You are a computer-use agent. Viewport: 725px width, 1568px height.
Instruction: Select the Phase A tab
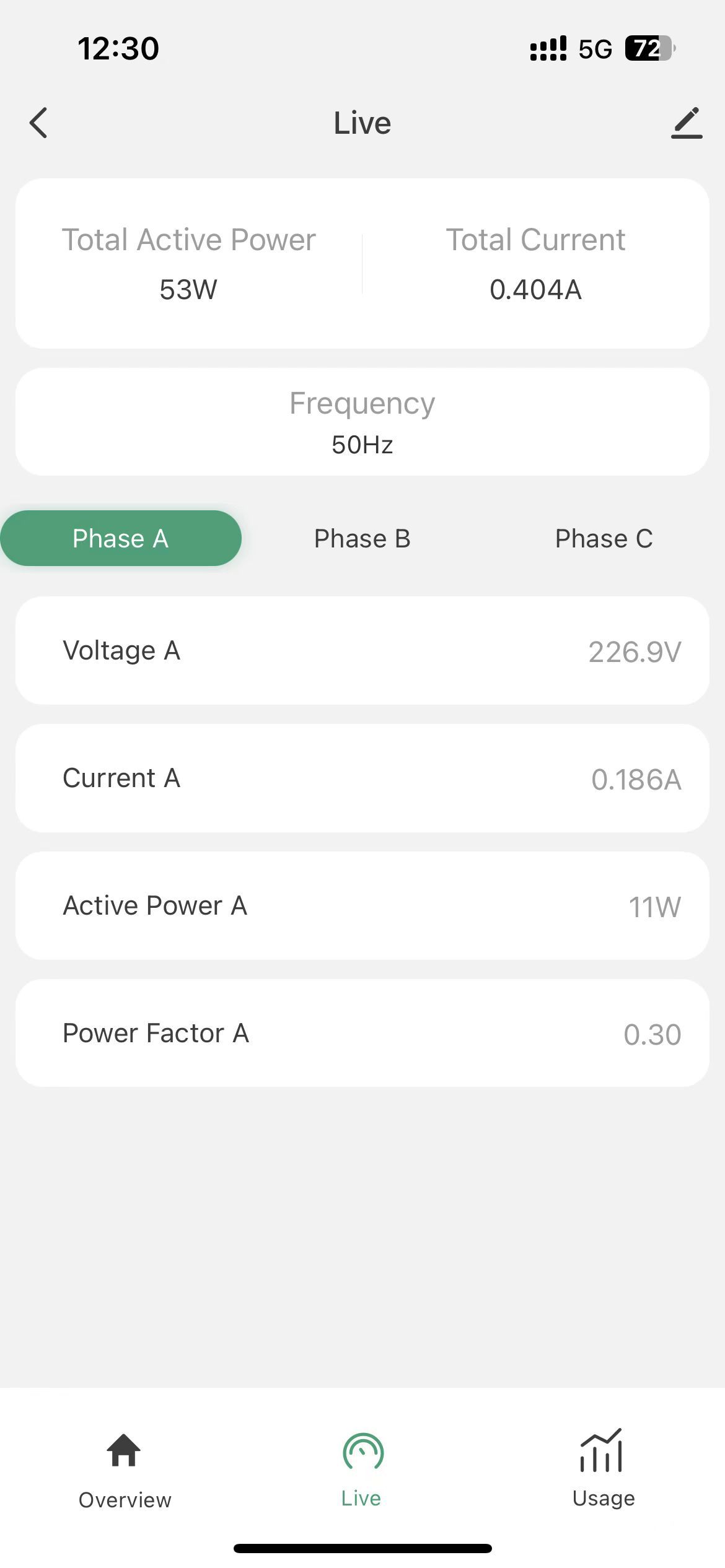point(121,538)
